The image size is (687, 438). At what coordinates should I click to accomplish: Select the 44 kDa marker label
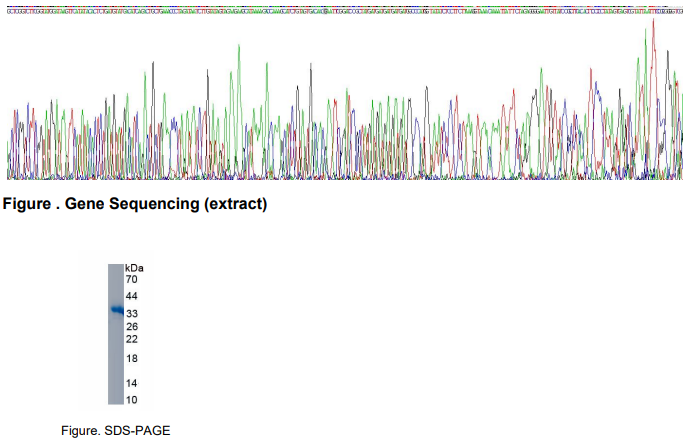tap(131, 297)
